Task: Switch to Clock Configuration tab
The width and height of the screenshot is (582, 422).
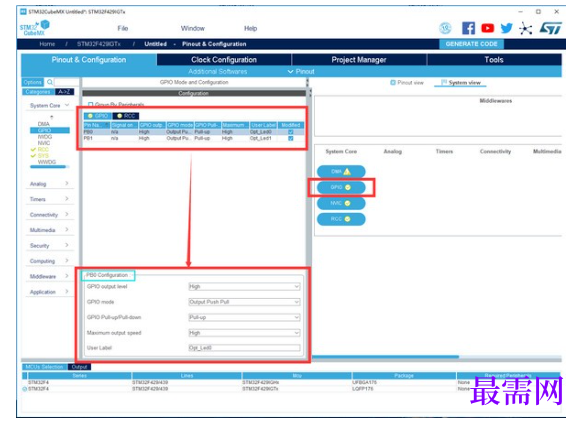Action: tap(224, 60)
